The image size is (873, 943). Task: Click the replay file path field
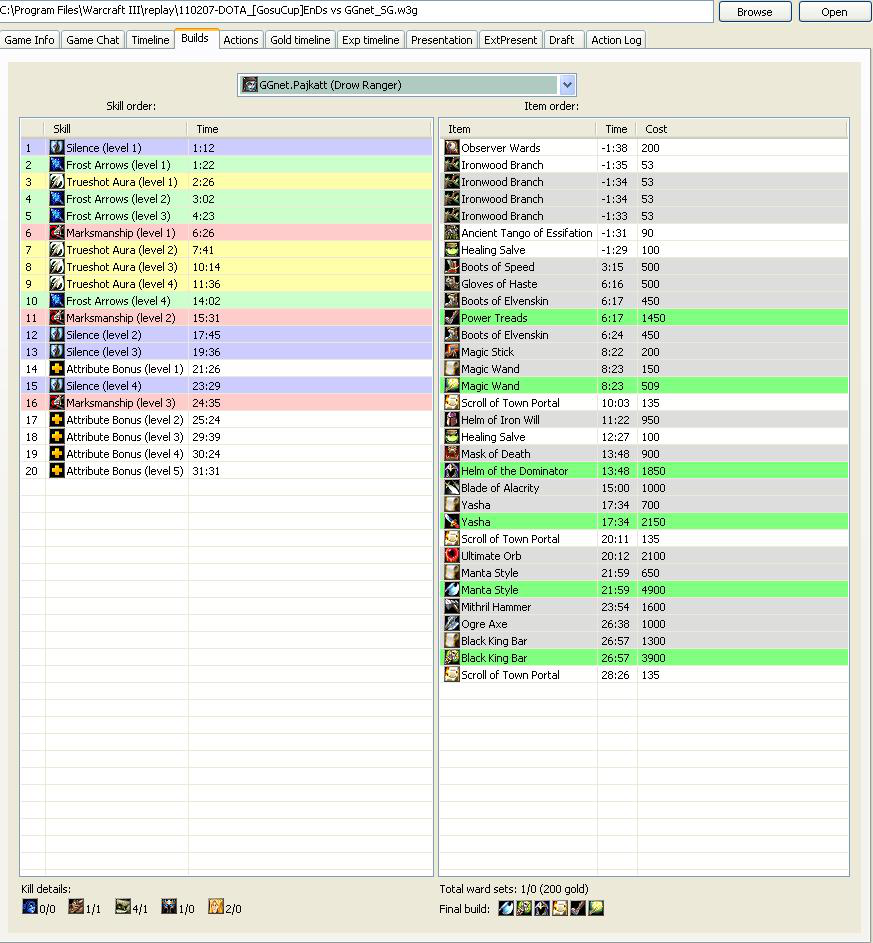pyautogui.click(x=356, y=11)
